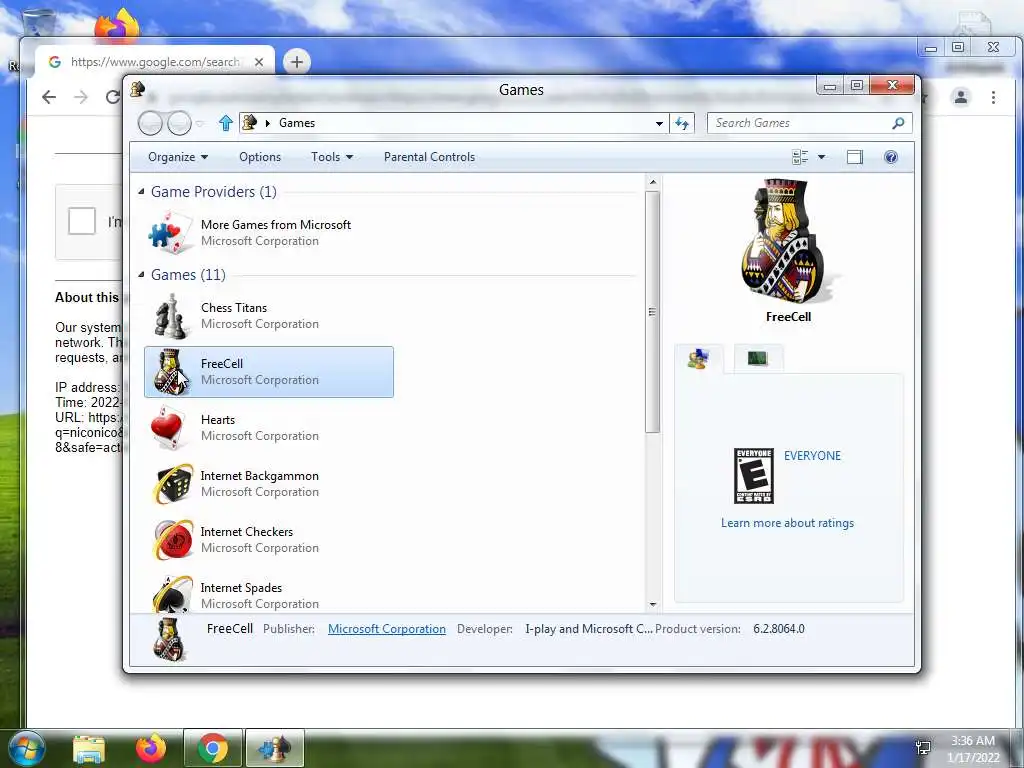Screen dimensions: 1024x768
Task: Click the refresh button beside address bar
Action: click(x=682, y=123)
